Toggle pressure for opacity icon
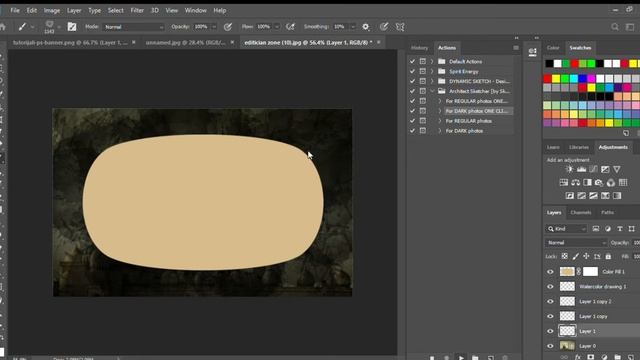 (x=228, y=27)
